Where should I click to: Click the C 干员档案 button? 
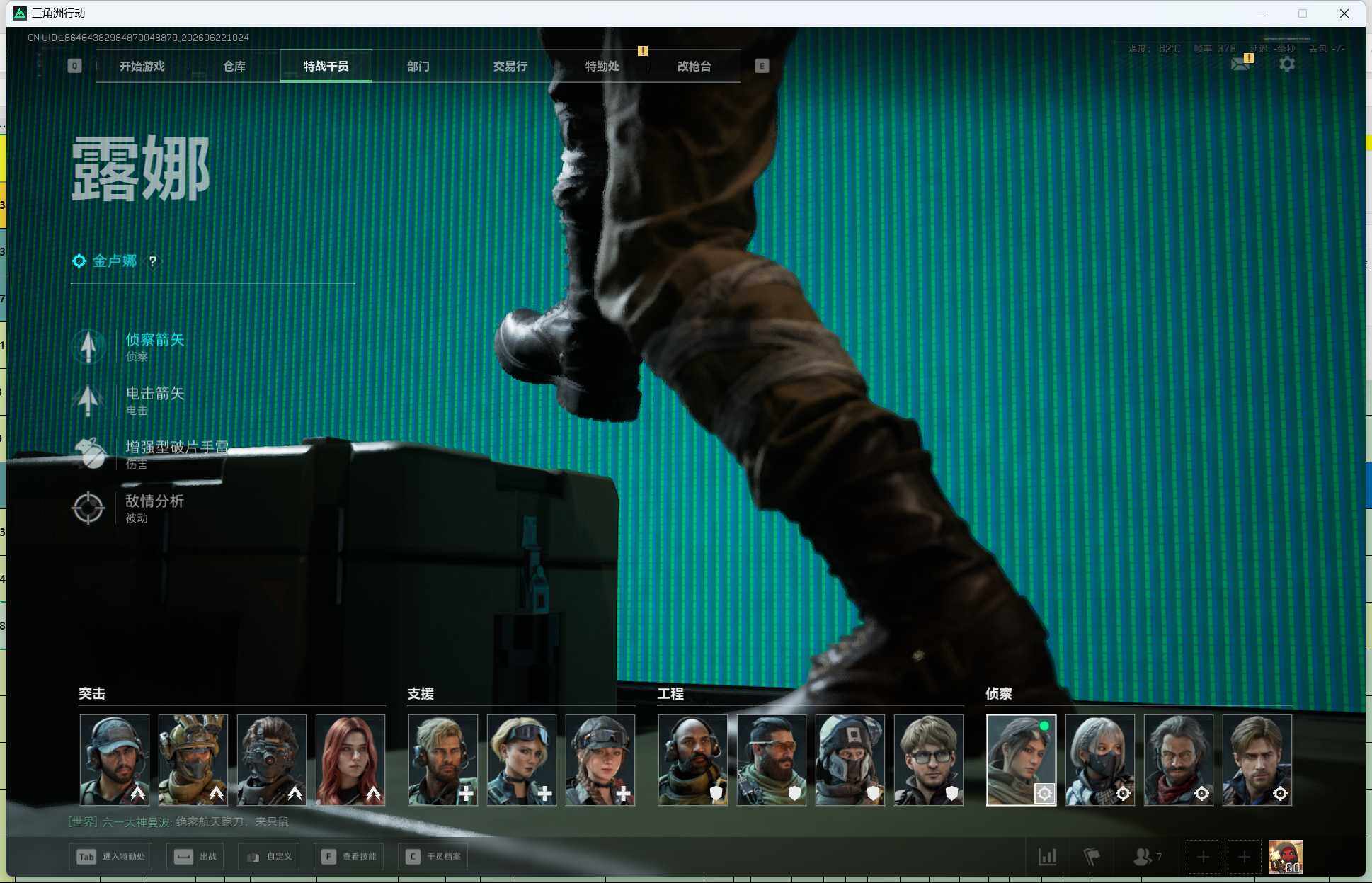click(433, 857)
